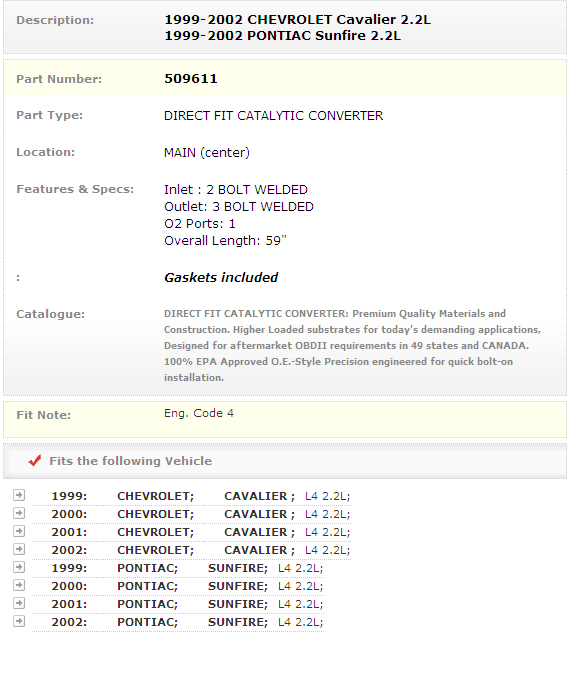Click the Fits the following Vehicle header
Image resolution: width=570 pixels, height=676 pixels.
tap(130, 461)
